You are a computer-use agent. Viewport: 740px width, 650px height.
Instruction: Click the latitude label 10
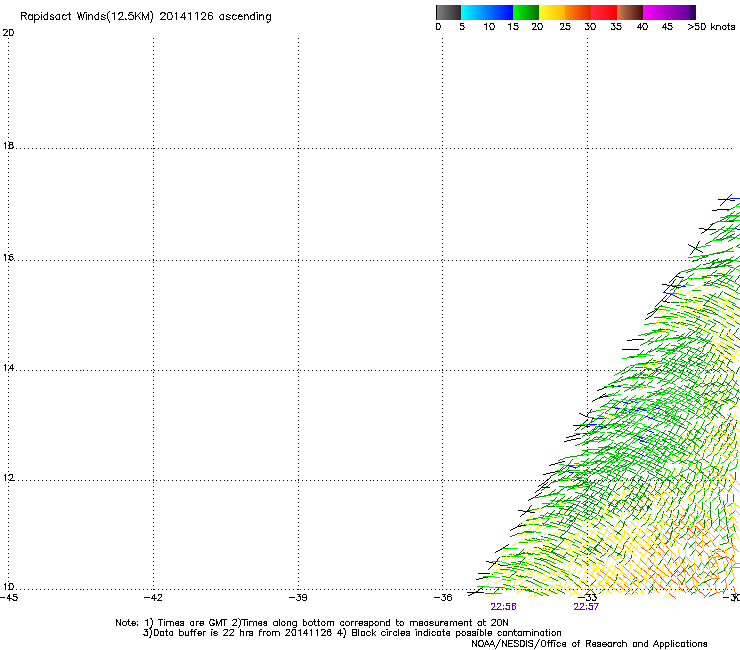[x=8, y=587]
